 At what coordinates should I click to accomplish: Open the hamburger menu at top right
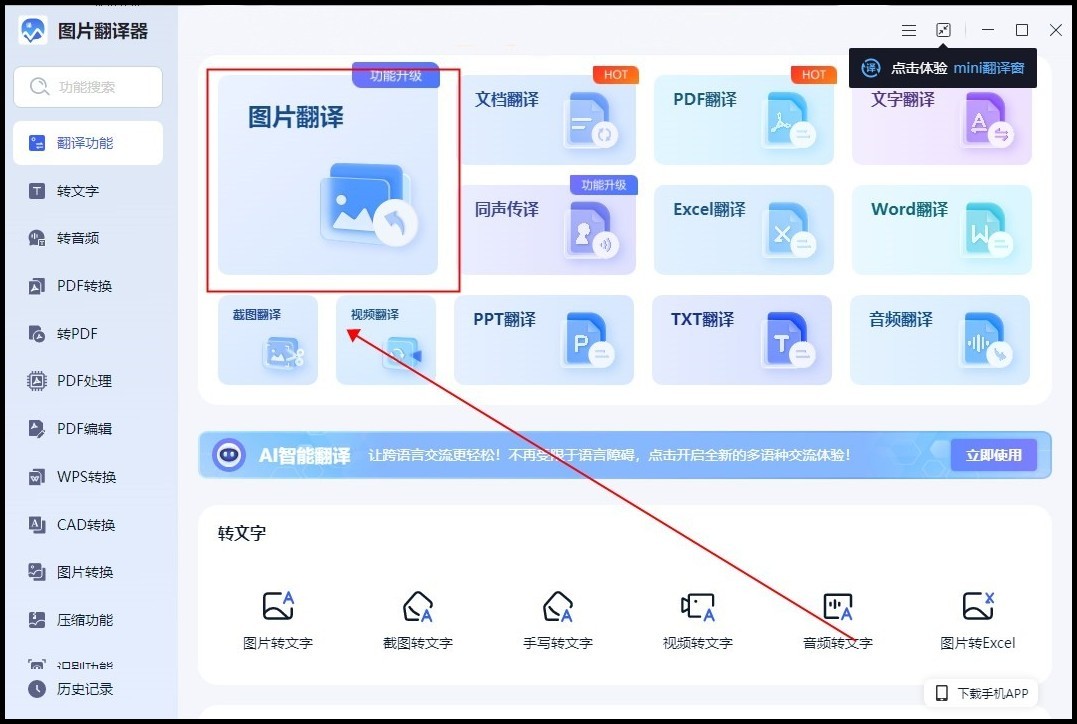coord(908,29)
